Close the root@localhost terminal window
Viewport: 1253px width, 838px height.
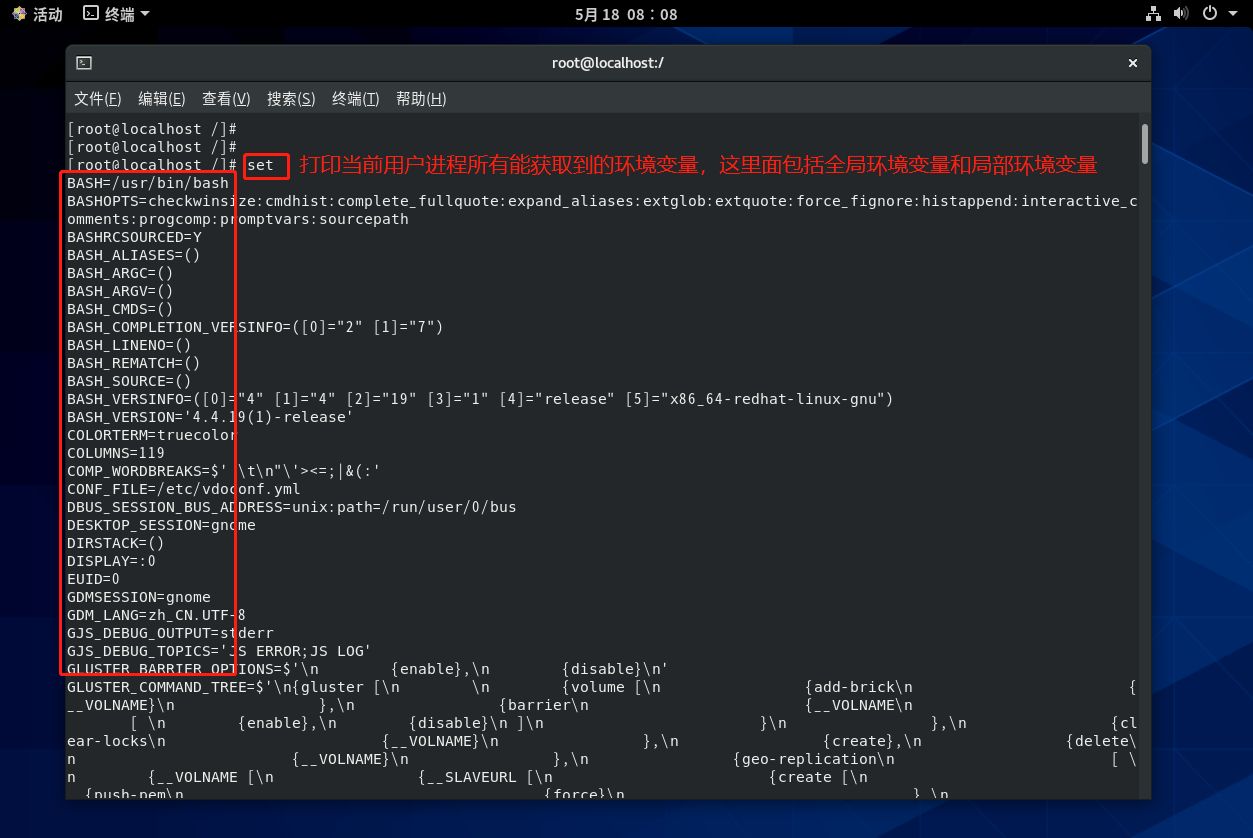[1133, 63]
